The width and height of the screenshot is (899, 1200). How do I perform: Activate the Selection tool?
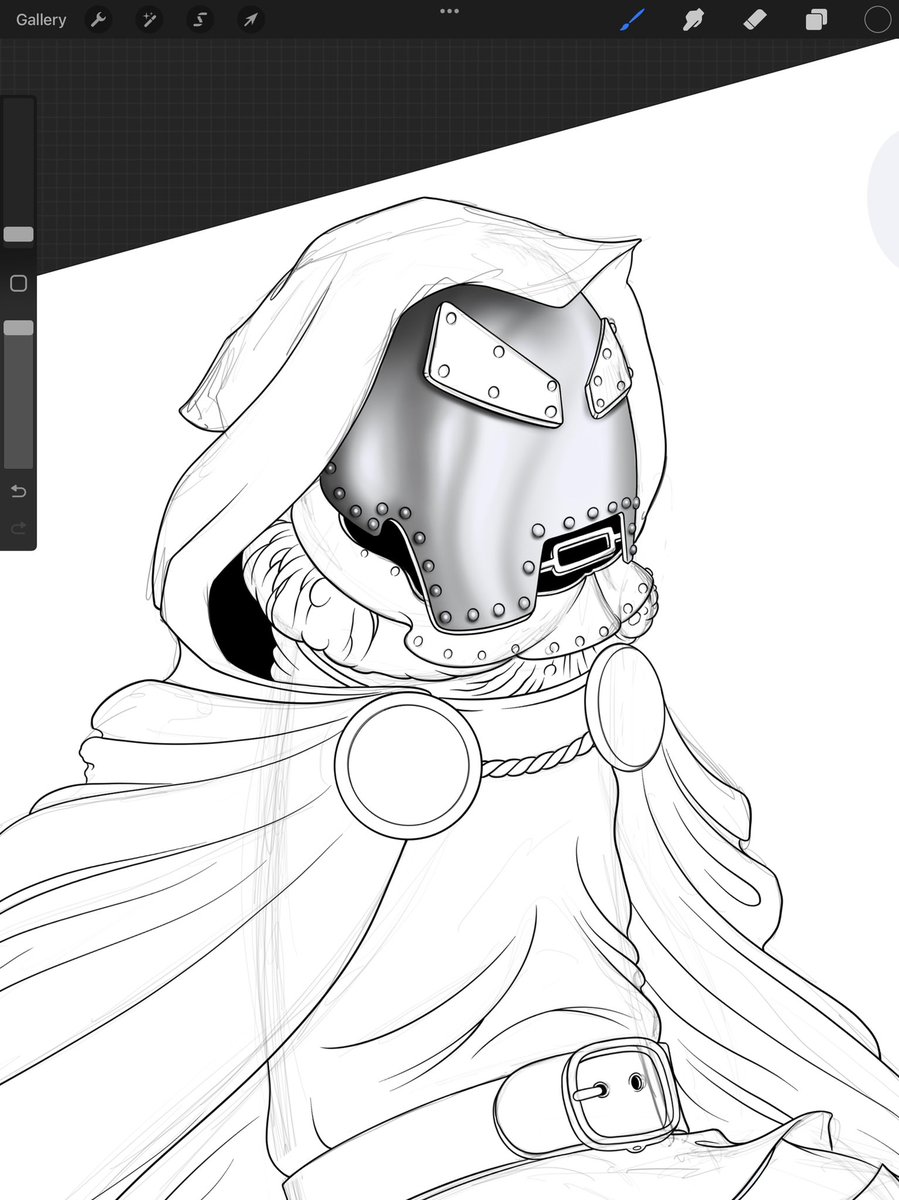(x=199, y=19)
